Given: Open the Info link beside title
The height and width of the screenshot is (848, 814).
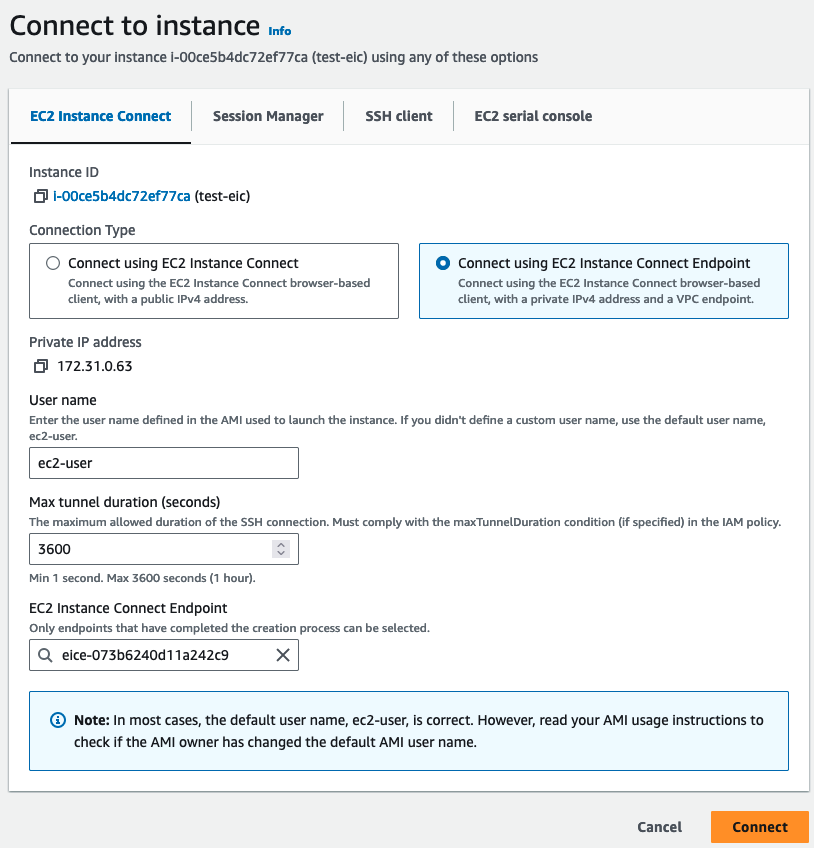Looking at the screenshot, I should [x=280, y=31].
